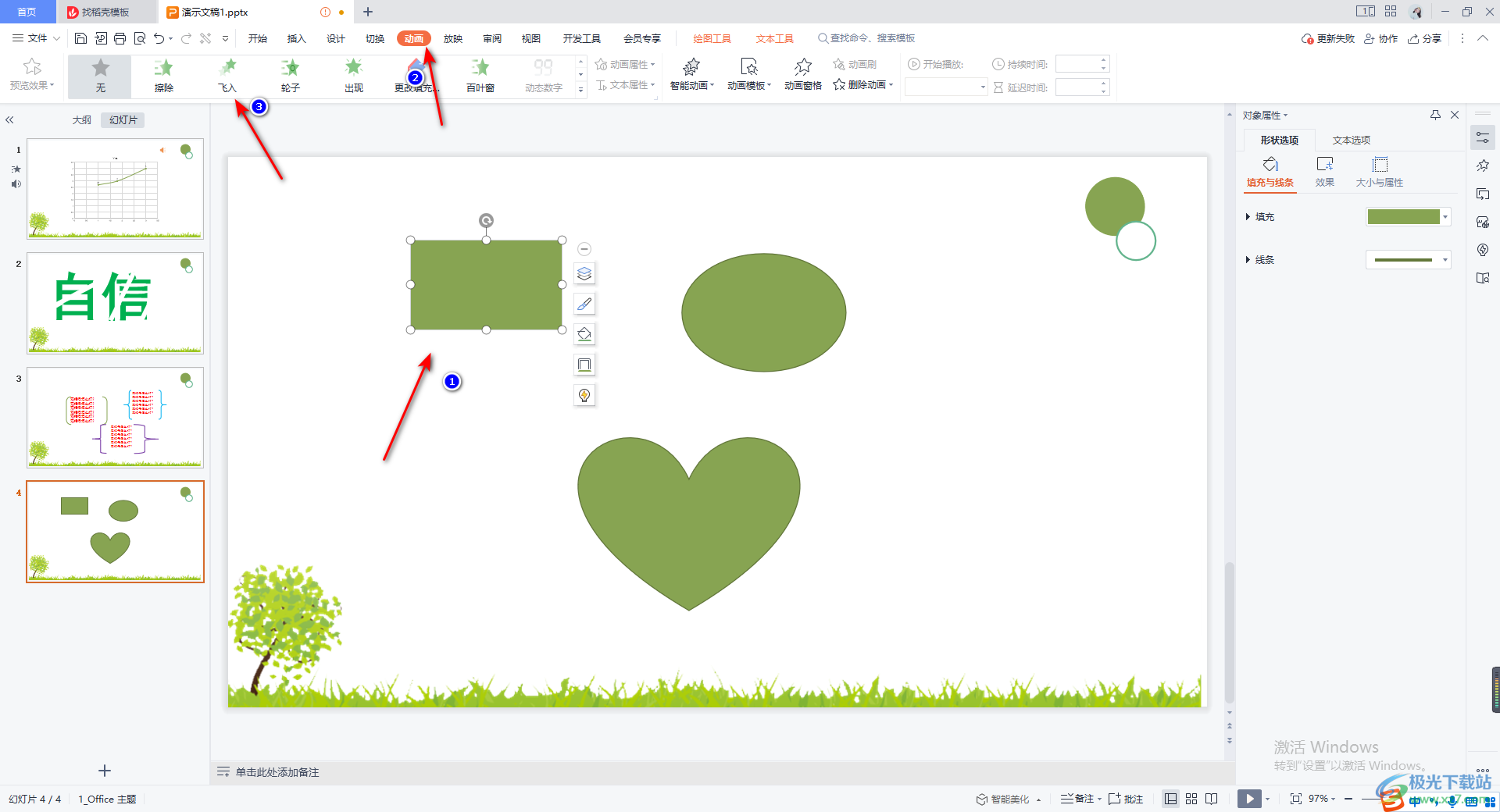Collapse the slide thumbnail panel

pyautogui.click(x=9, y=120)
